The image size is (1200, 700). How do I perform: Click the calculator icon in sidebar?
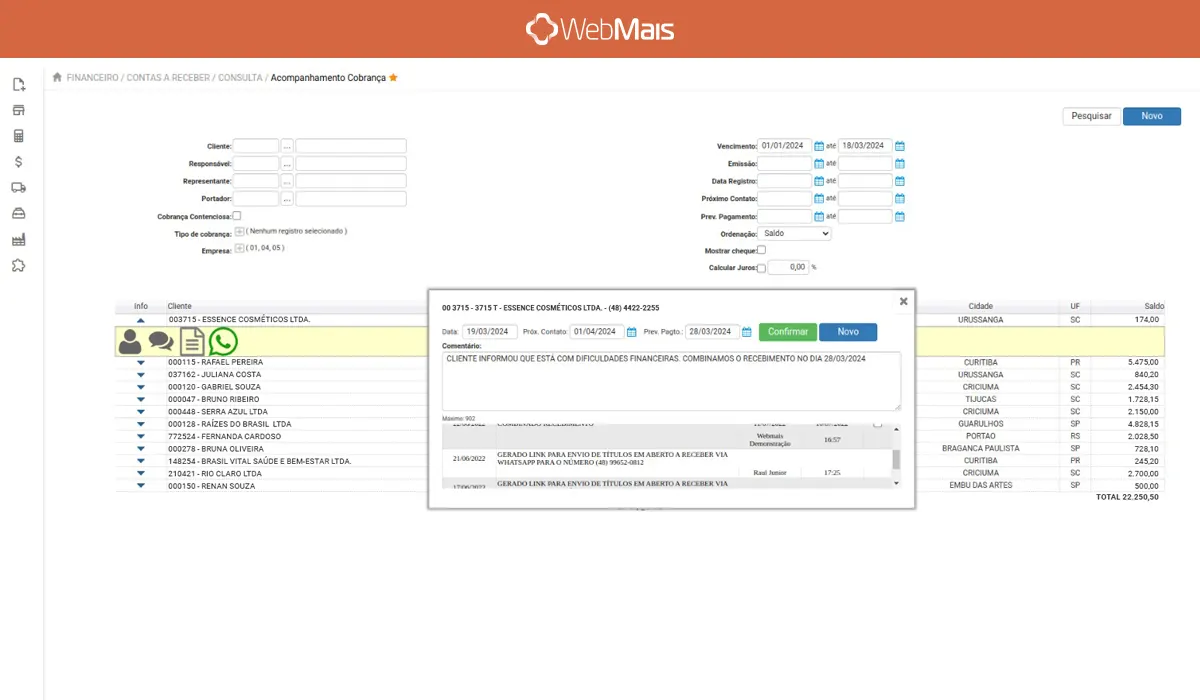click(x=18, y=135)
